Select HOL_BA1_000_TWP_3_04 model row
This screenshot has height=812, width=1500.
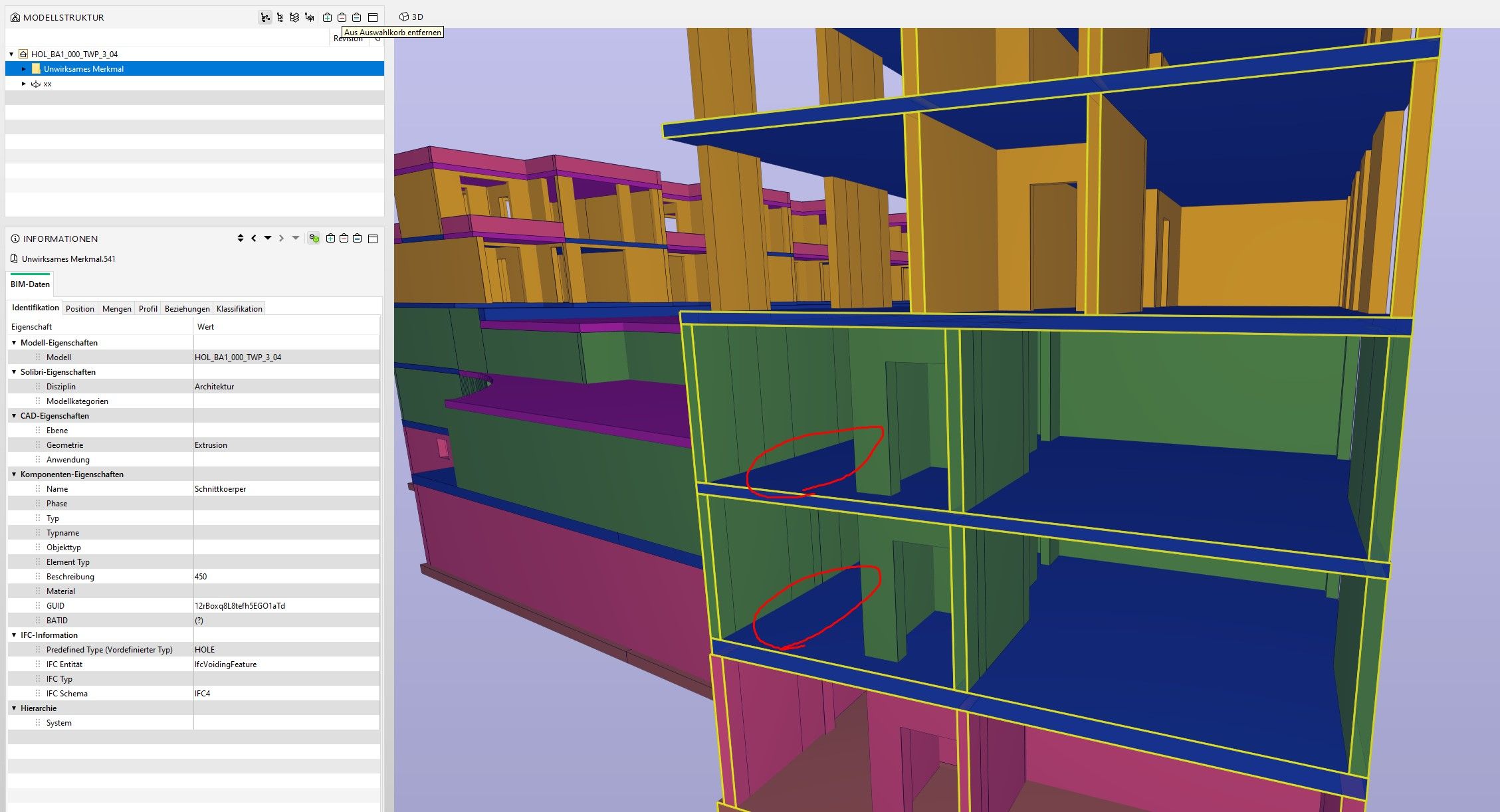(194, 54)
